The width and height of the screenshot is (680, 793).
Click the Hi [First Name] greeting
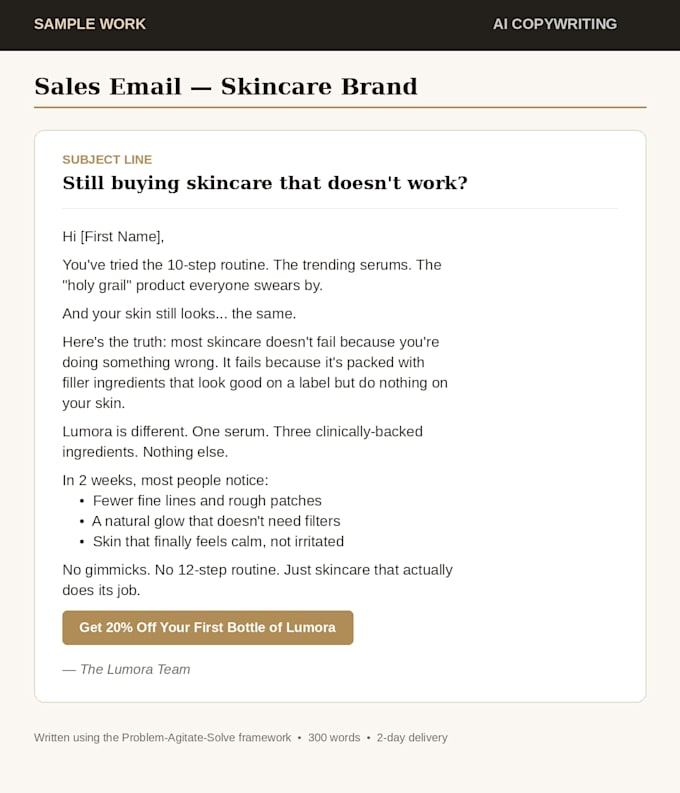(x=113, y=237)
